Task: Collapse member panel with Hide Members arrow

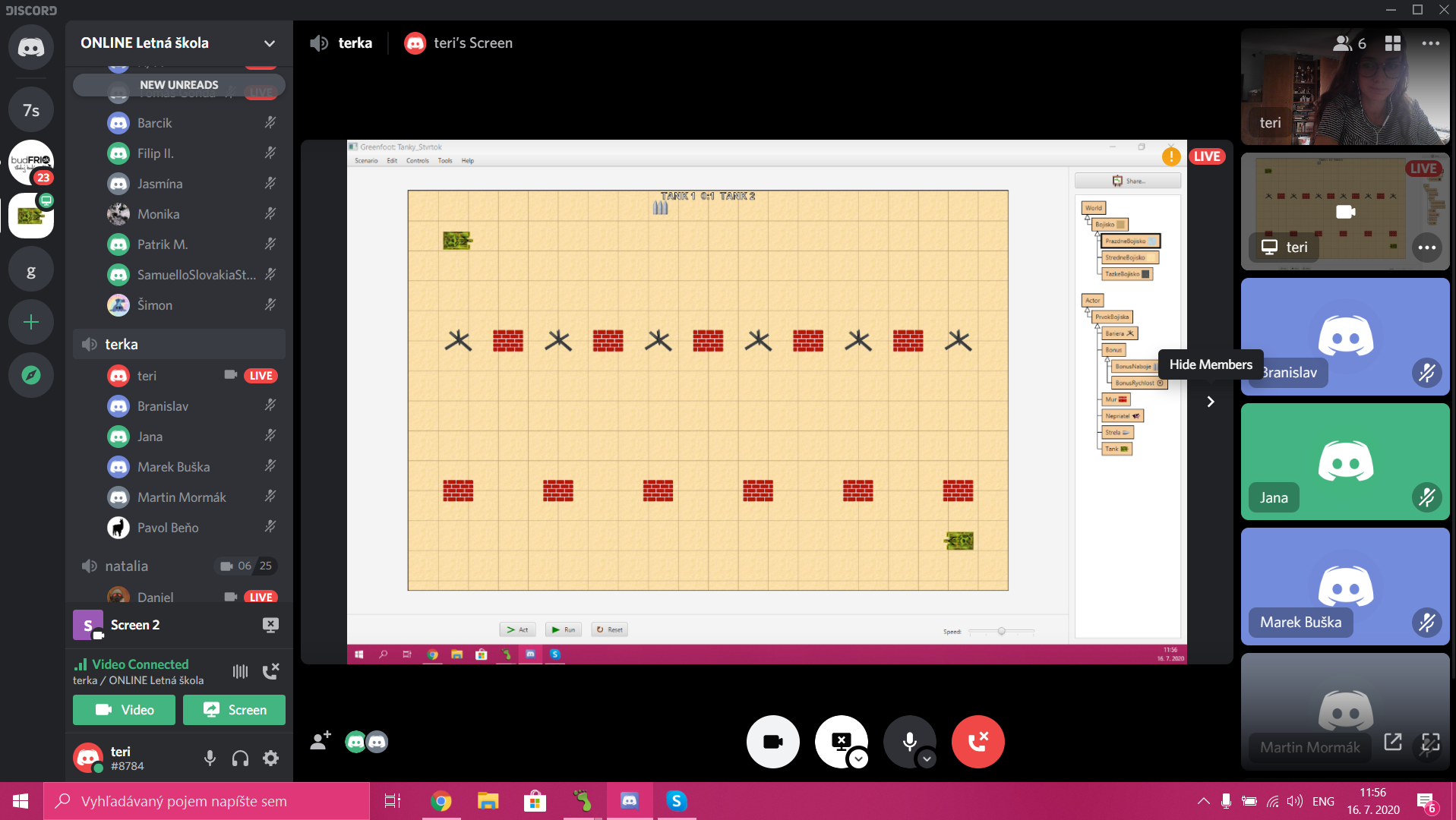Action: click(1211, 402)
